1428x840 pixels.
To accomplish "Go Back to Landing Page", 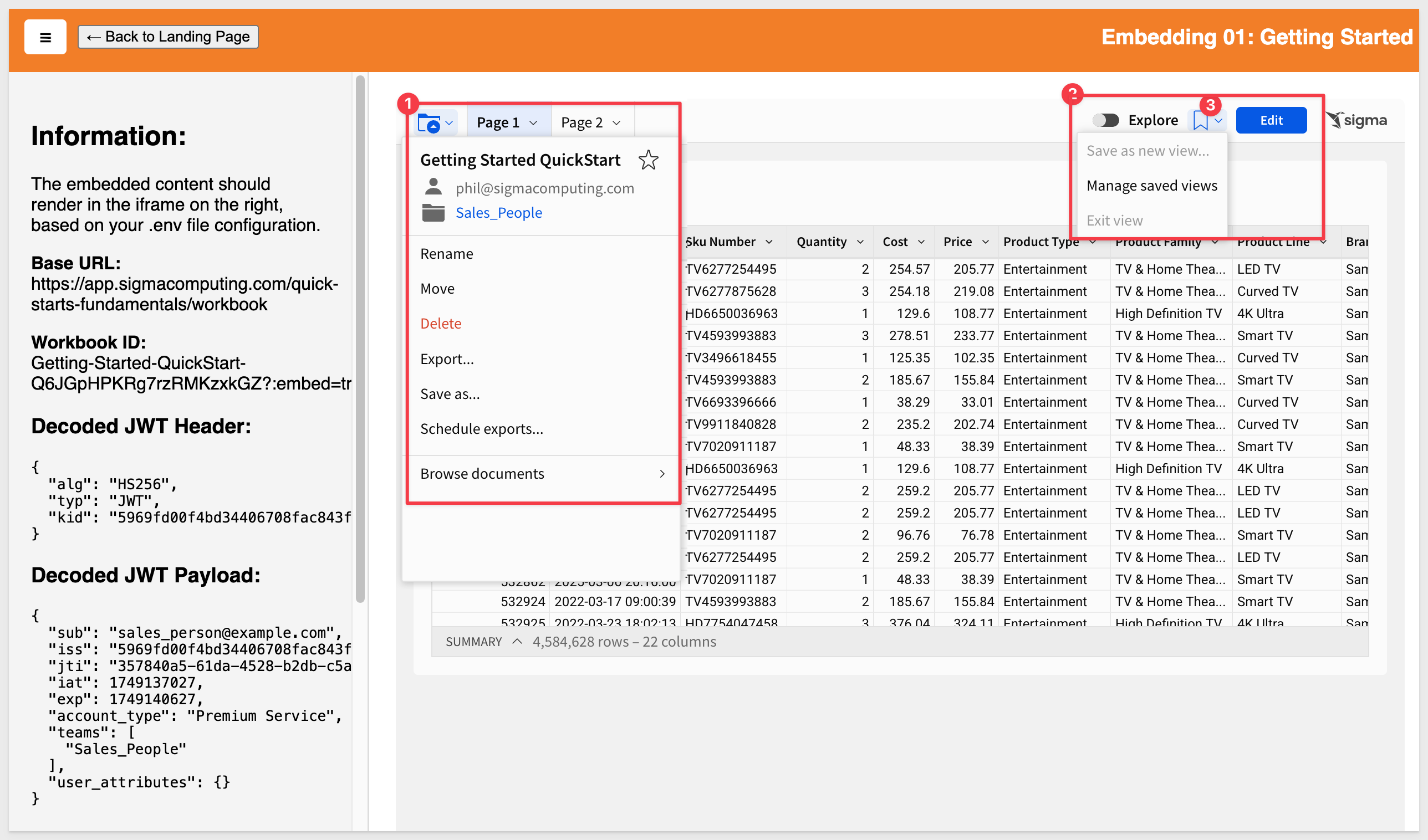I will (x=168, y=37).
